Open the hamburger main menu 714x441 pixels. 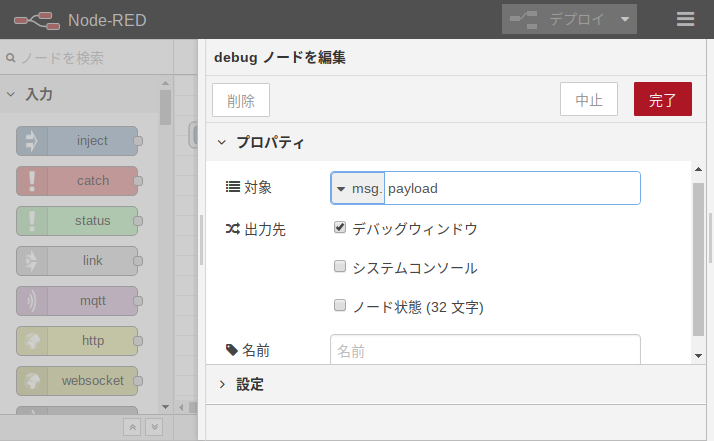(685, 20)
